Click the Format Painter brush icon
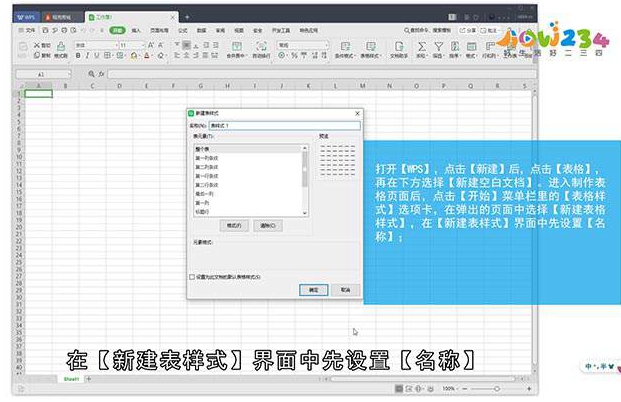621x402 pixels. [61, 46]
